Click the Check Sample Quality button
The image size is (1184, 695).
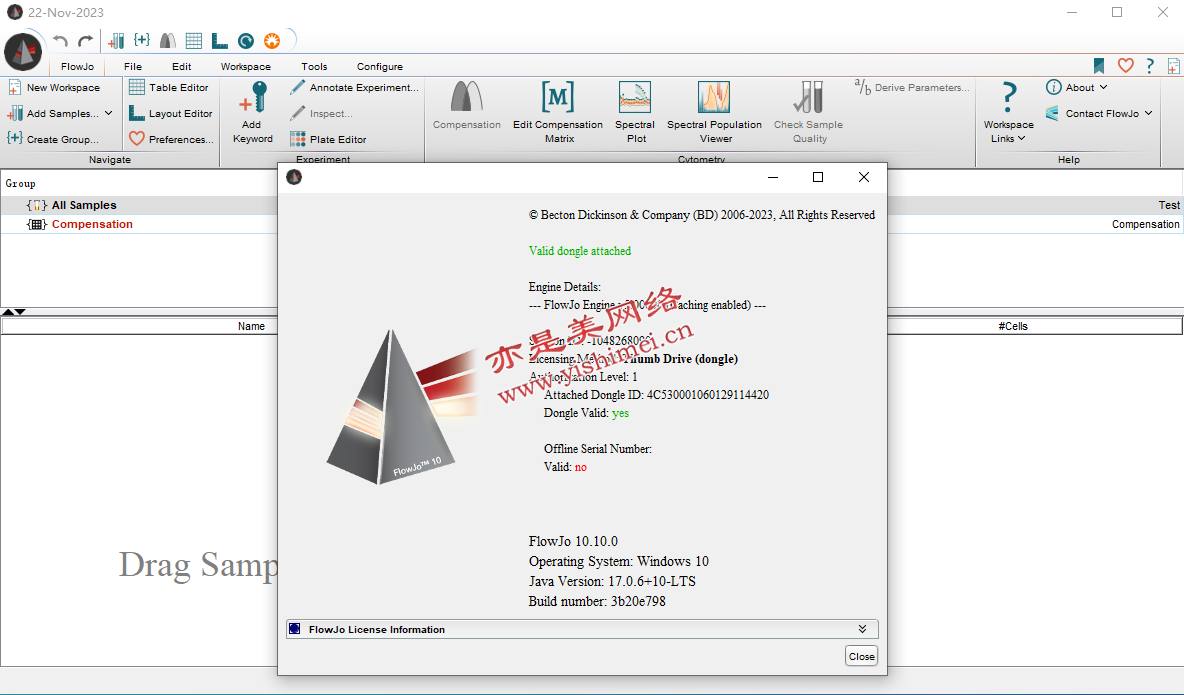[809, 112]
